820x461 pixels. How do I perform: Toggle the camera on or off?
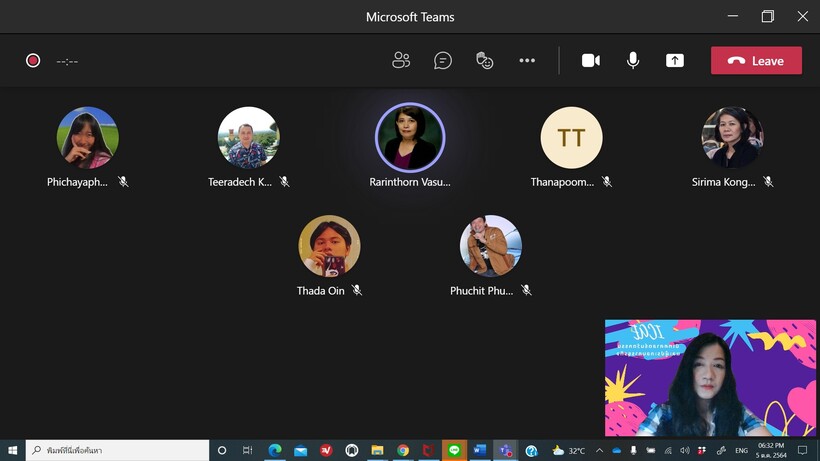tap(591, 61)
